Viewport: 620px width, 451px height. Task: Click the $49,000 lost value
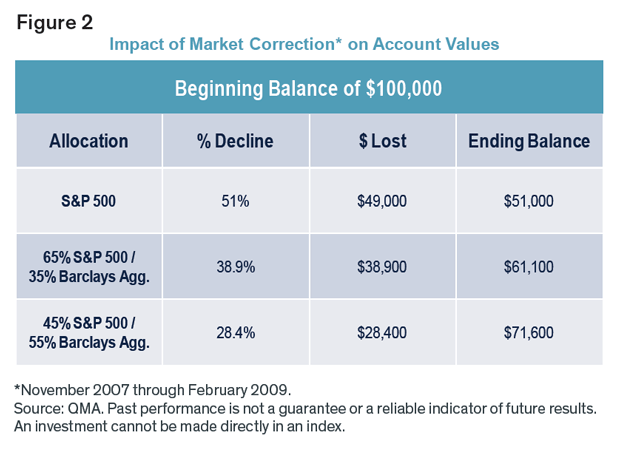pyautogui.click(x=382, y=201)
